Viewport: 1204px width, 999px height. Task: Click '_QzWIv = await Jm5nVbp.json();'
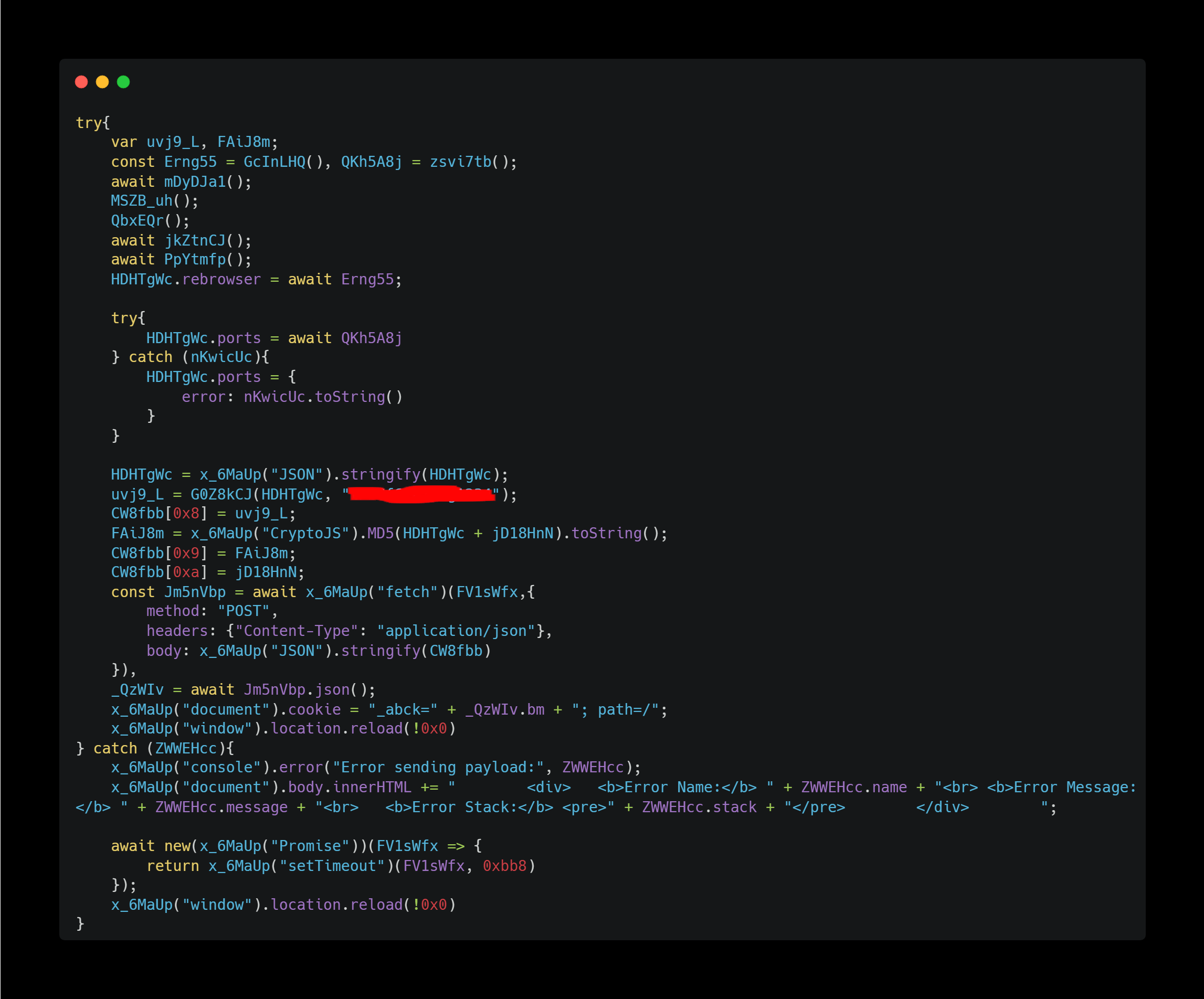point(243,690)
